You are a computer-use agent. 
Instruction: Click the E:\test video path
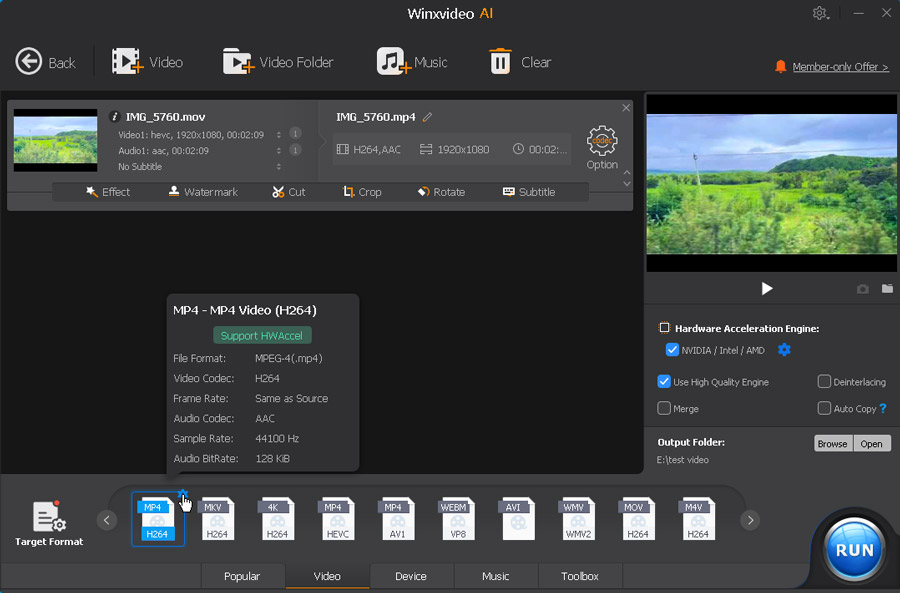pos(682,460)
